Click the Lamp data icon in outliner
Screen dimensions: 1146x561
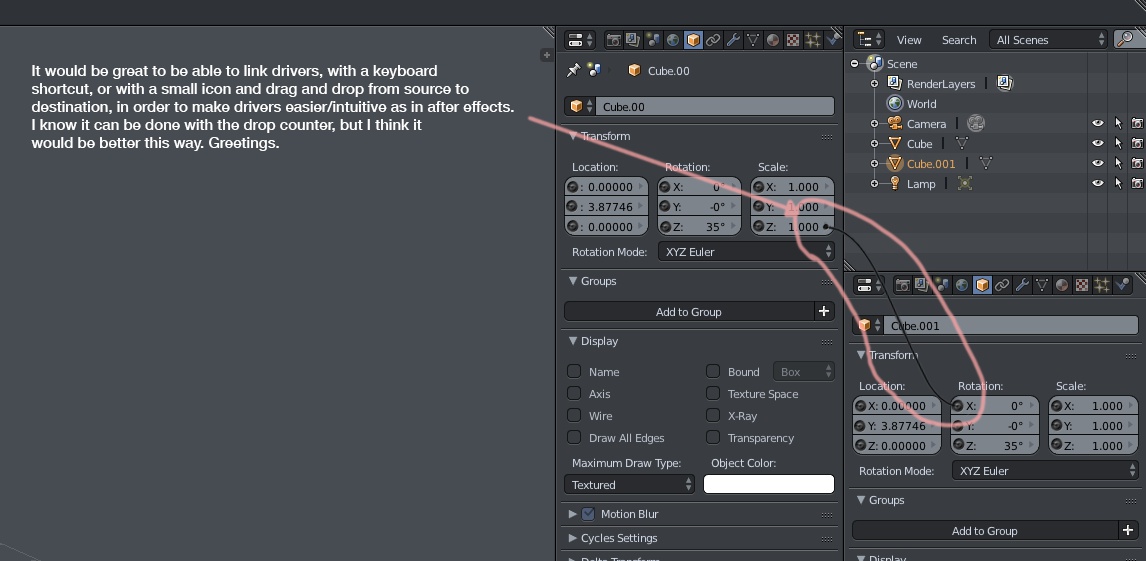(965, 183)
